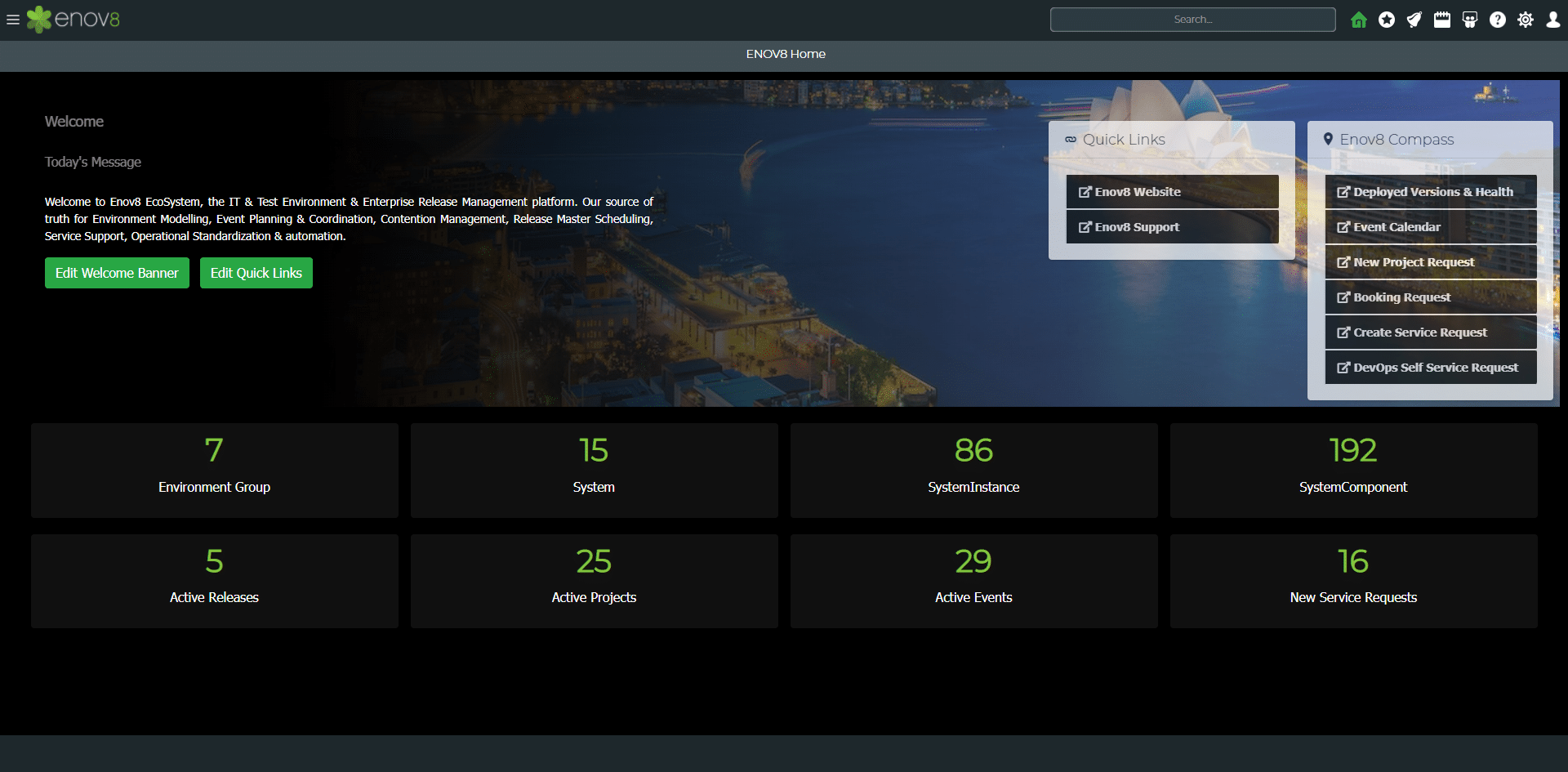The height and width of the screenshot is (772, 1568).
Task: Open the user profile icon
Action: point(1553,20)
